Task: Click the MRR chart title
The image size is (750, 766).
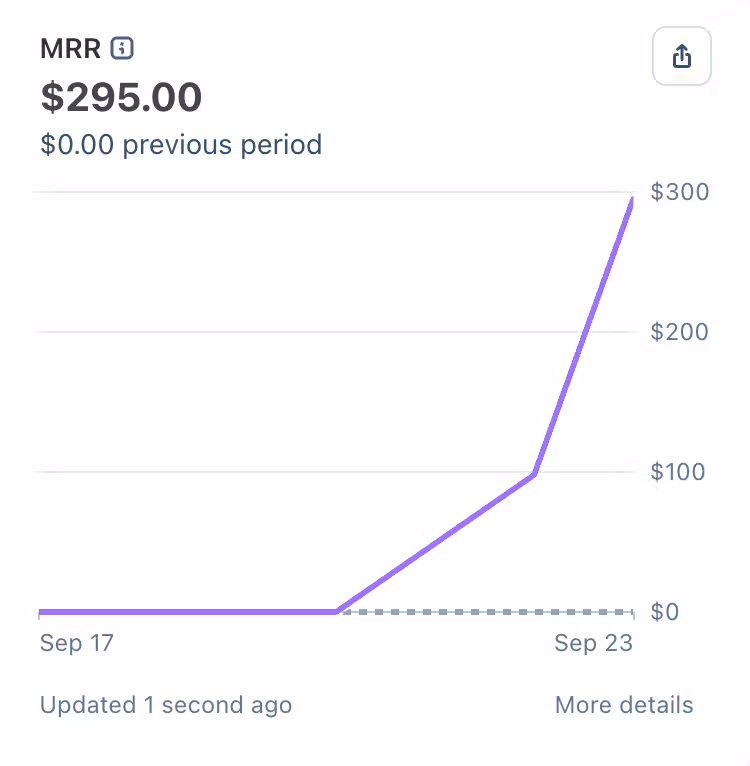Action: [x=70, y=48]
